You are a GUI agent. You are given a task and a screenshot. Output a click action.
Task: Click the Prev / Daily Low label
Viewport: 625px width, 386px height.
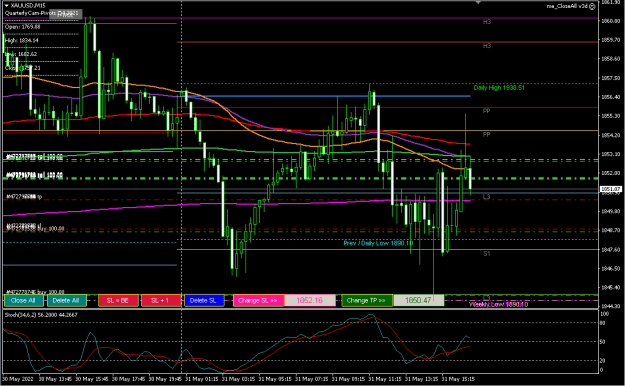tap(378, 243)
